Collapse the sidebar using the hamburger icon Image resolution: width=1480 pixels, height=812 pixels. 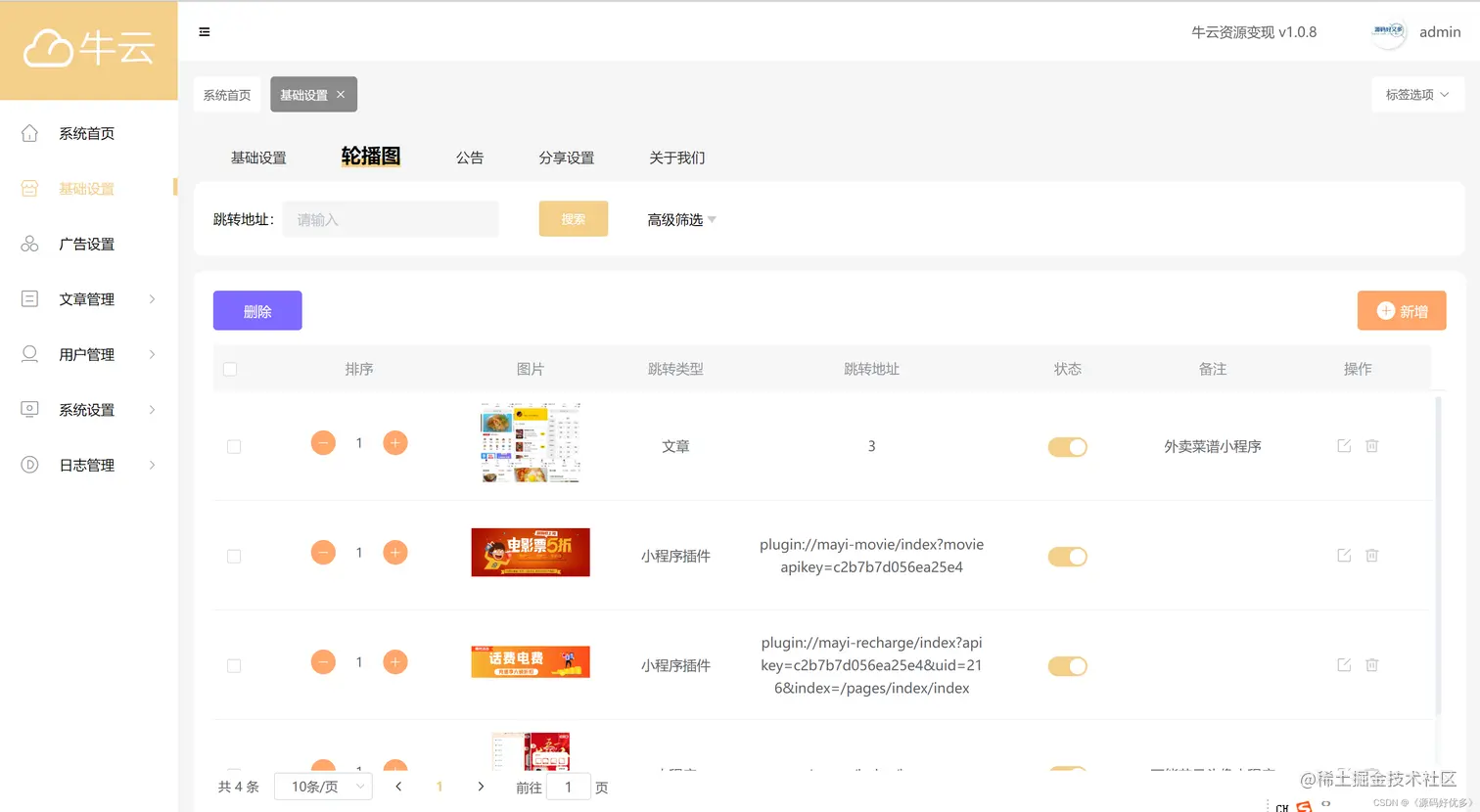205,31
